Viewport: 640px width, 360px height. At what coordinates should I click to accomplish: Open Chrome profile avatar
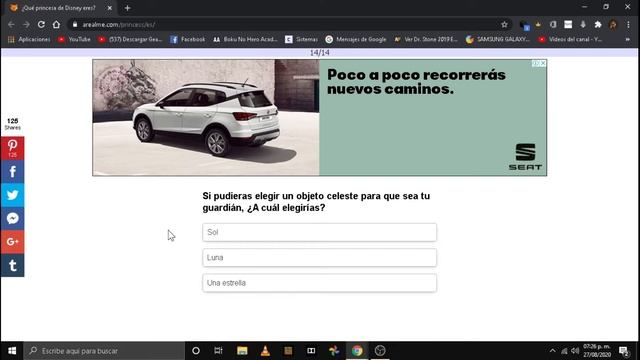pyautogui.click(x=613, y=24)
